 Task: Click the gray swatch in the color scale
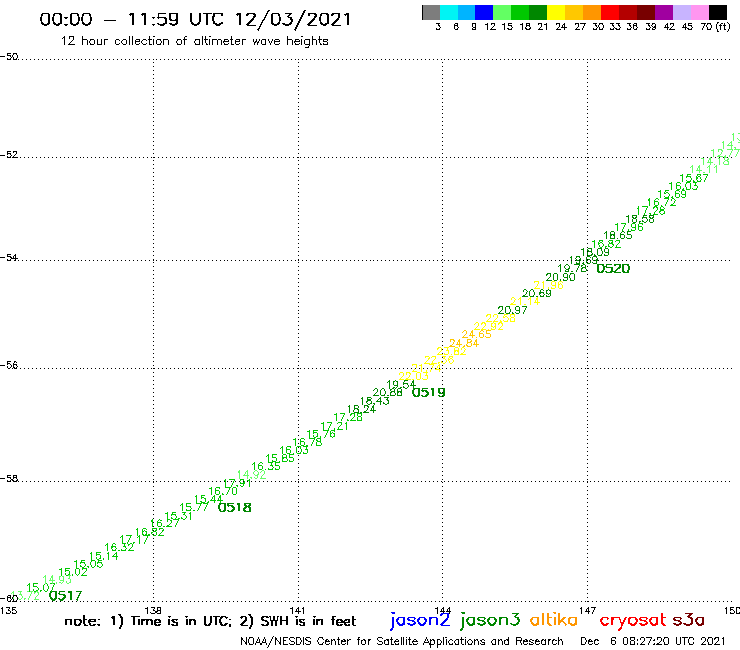coord(431,12)
